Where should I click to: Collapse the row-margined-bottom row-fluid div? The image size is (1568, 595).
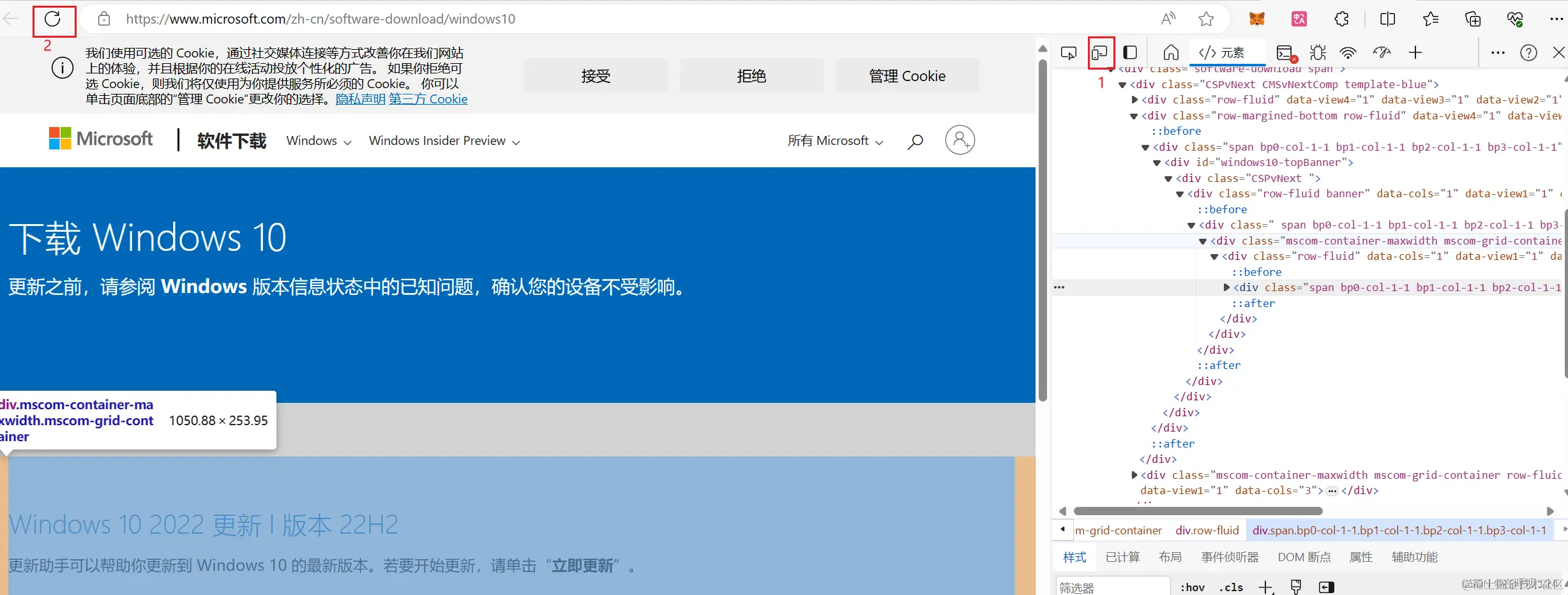click(x=1134, y=116)
